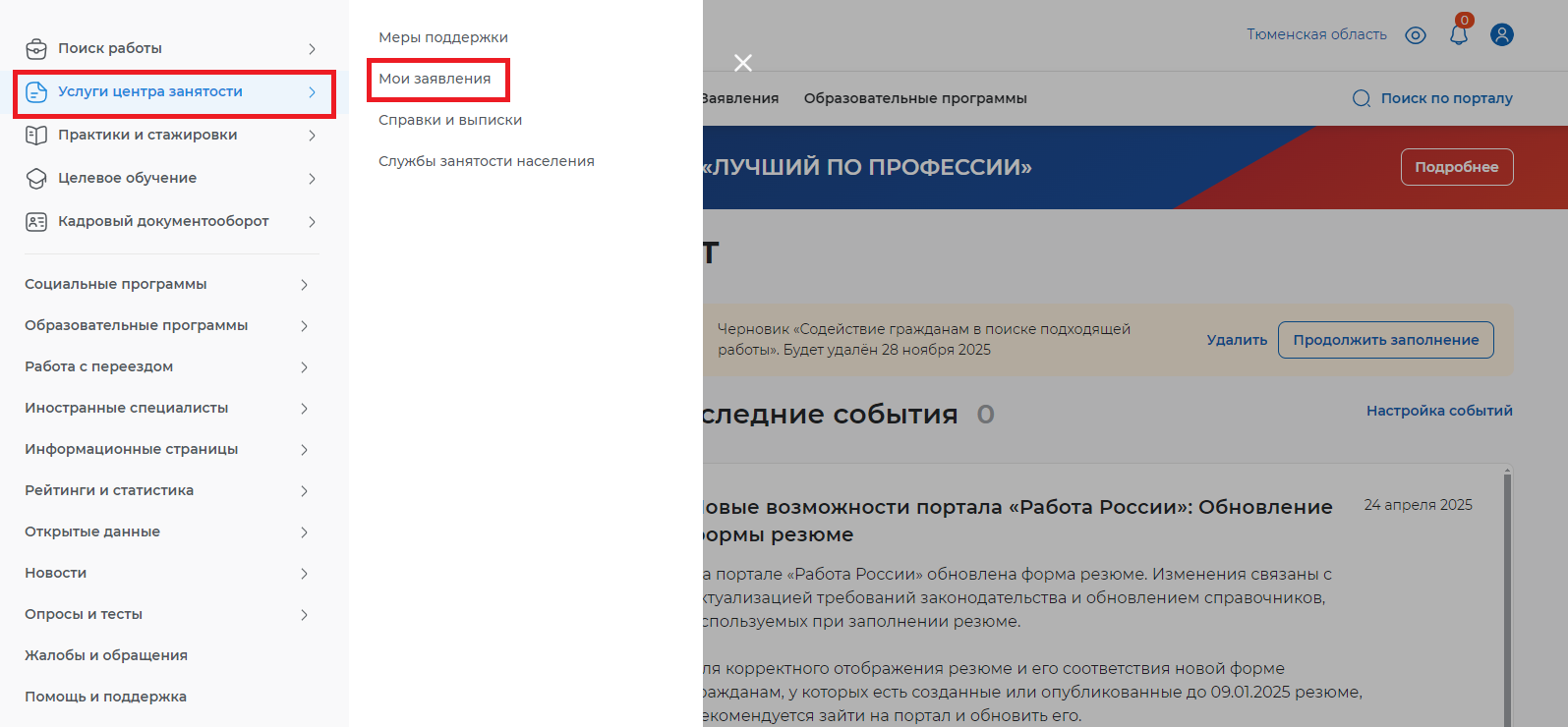Click the news list vertical scrollbar
The image size is (1568, 727).
tap(1507, 589)
